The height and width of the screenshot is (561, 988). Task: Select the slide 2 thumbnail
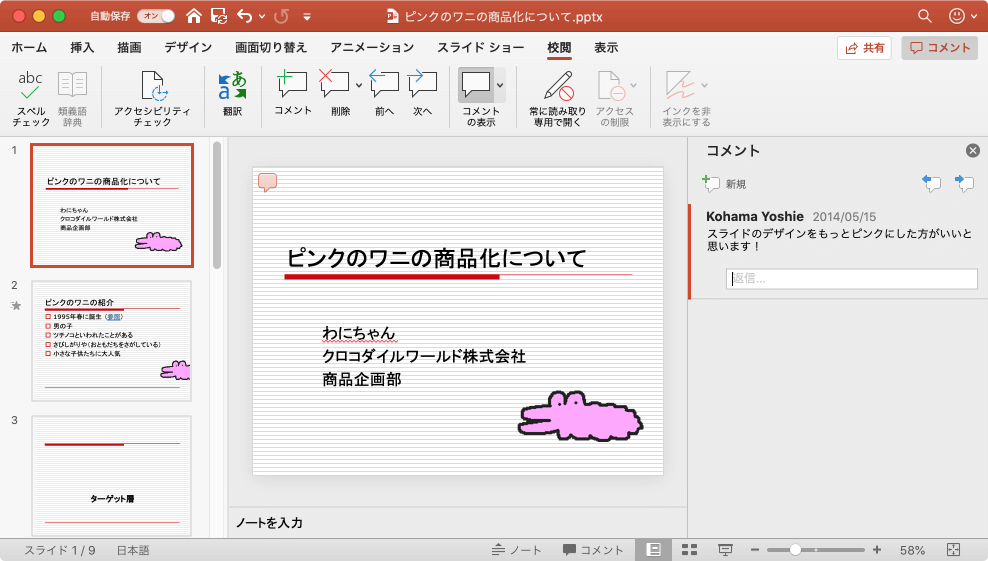(111, 340)
